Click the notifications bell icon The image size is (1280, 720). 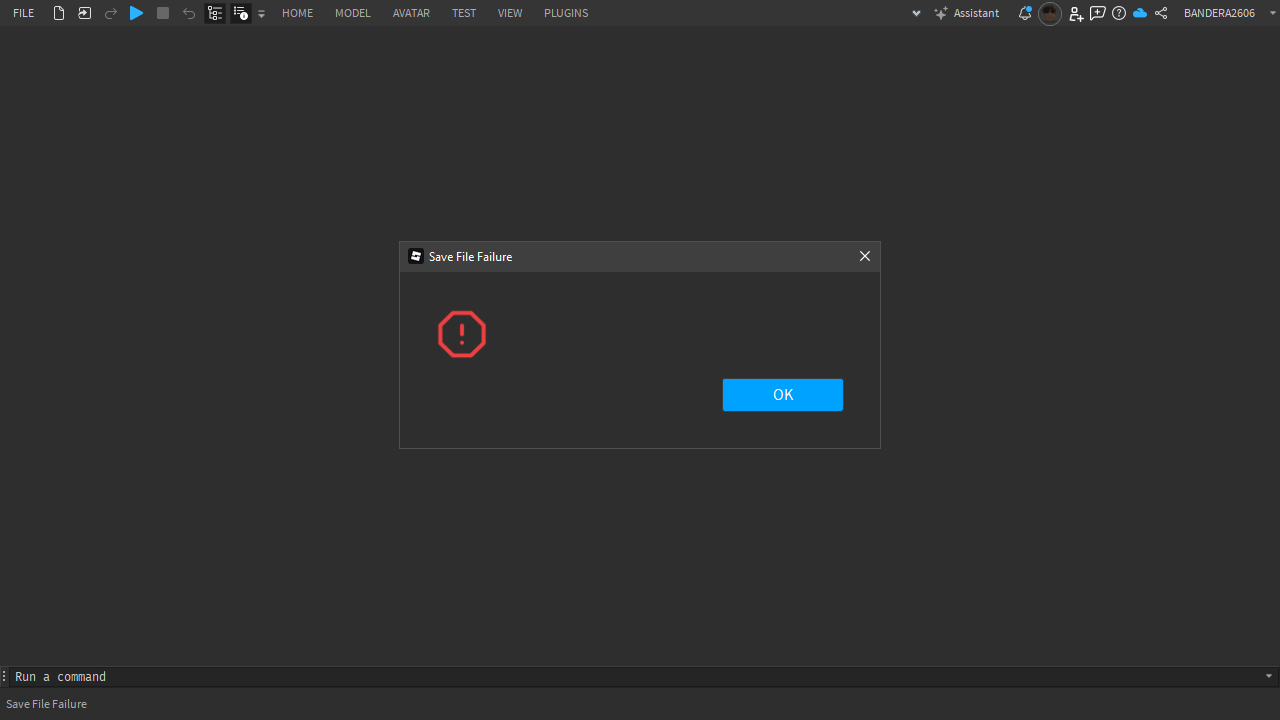coord(1024,13)
